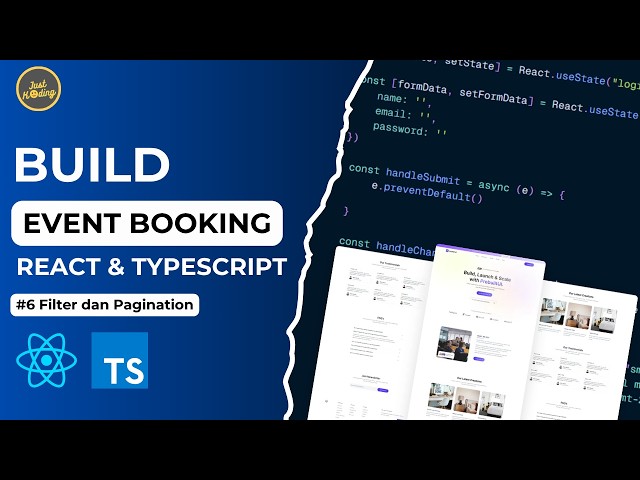The width and height of the screenshot is (640, 480).
Task: Click the left testimonials page mockup
Action: pos(369,335)
